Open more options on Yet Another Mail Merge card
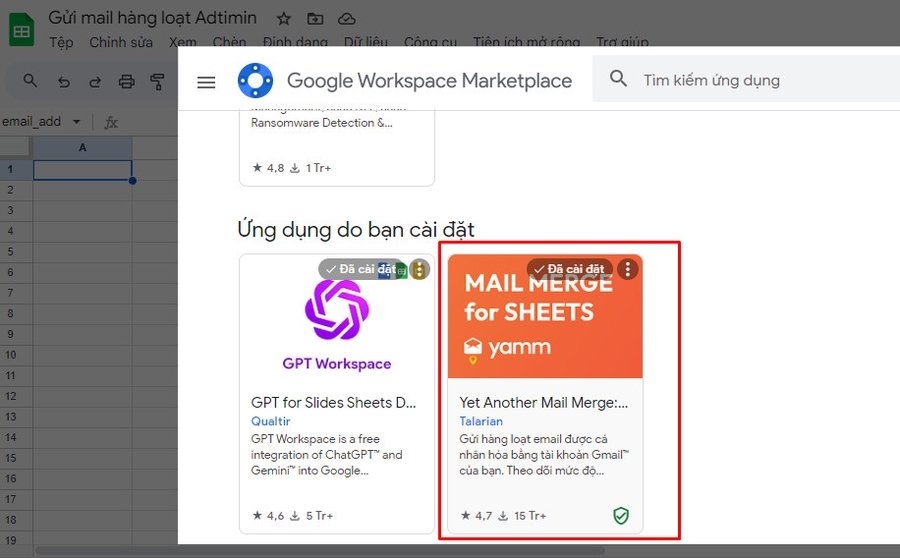The height and width of the screenshot is (558, 900). coord(627,269)
